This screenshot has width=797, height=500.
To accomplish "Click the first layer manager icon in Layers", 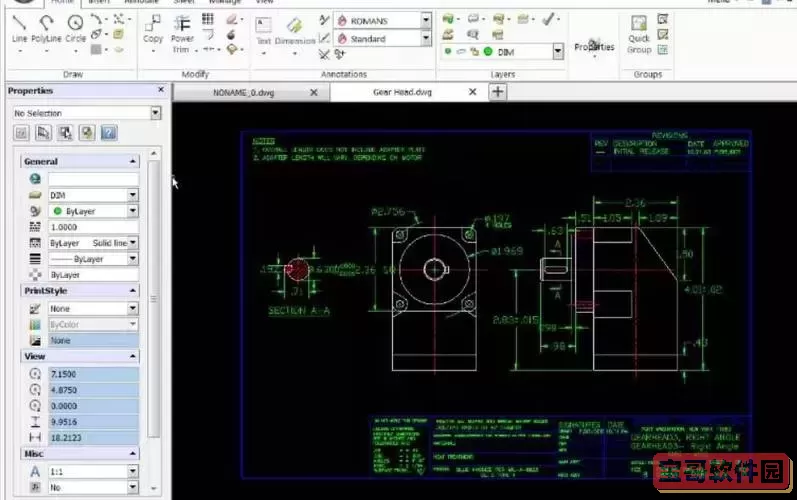I will pos(448,19).
